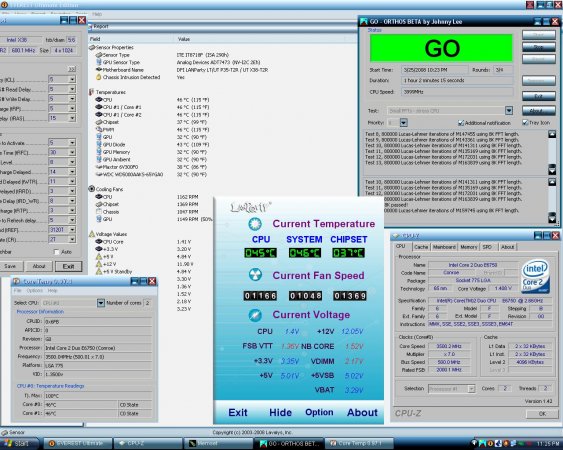Click the green GO status panel in ORTHOS
563x450 pixels.
pyautogui.click(x=441, y=48)
